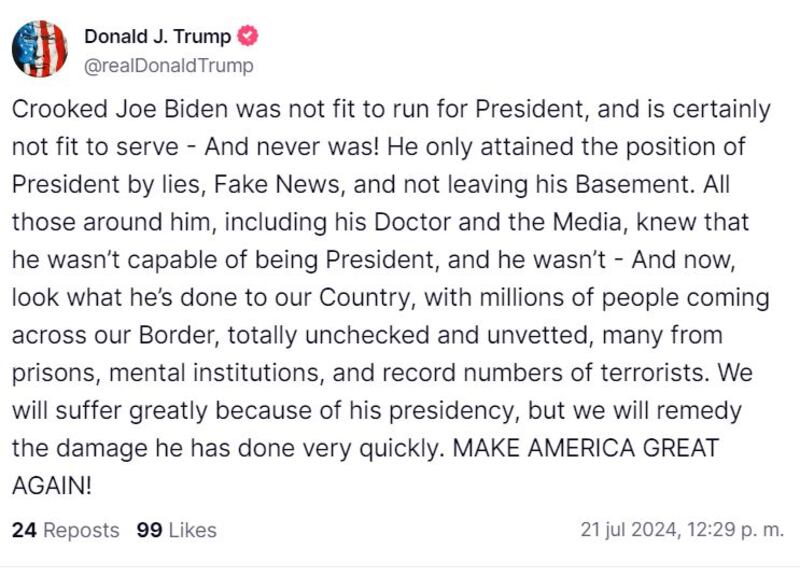Click the line beginning will suffer greatly

[377, 411]
